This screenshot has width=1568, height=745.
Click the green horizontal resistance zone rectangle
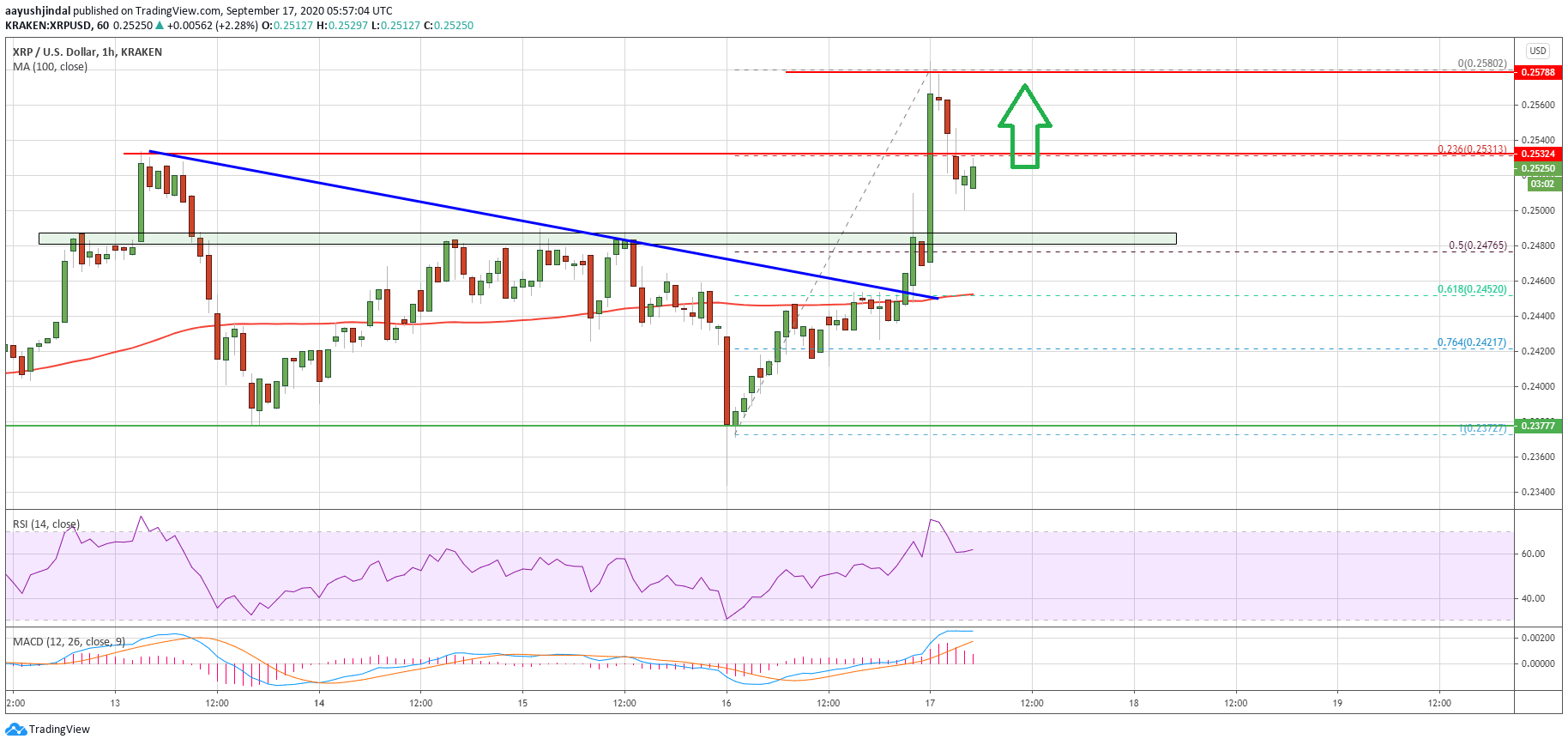(x=607, y=239)
